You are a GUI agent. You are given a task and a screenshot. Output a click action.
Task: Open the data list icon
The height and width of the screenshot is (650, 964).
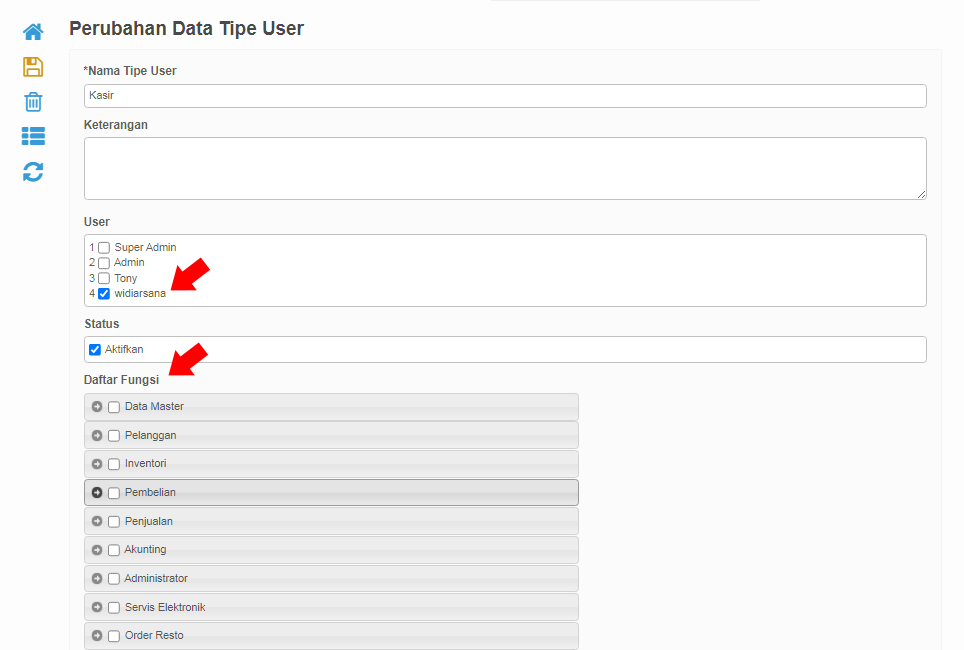pyautogui.click(x=33, y=136)
